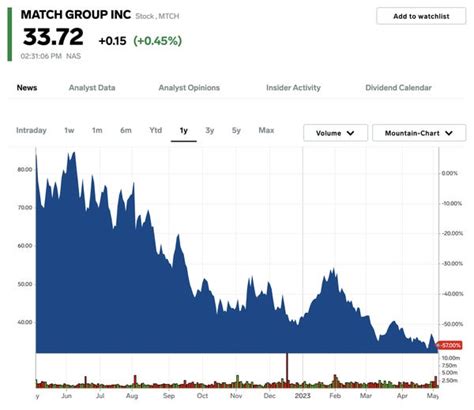
Task: Click the 10.00m volume axis label
Action: (x=451, y=358)
